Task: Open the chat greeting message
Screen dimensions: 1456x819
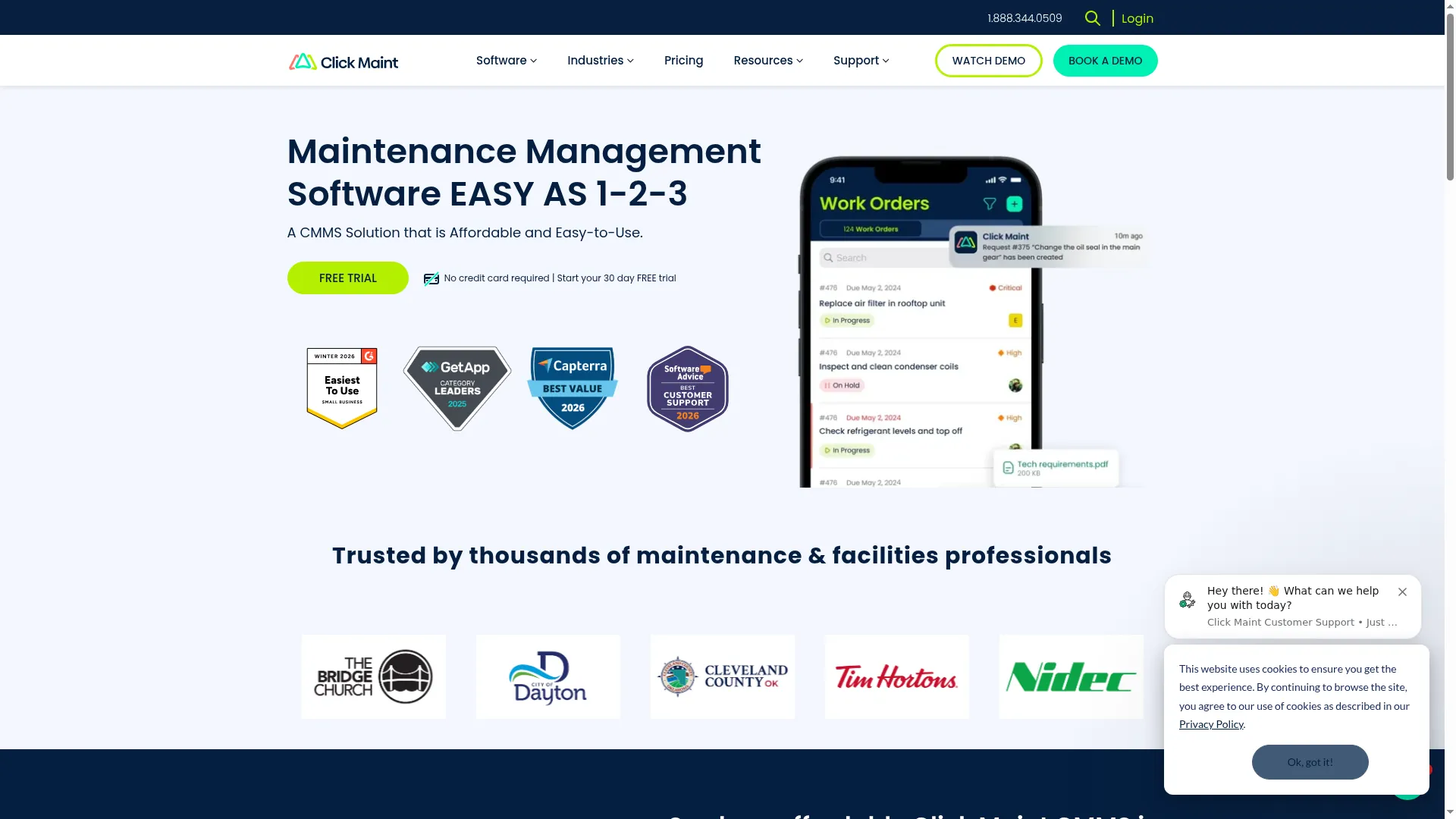Action: point(1293,607)
